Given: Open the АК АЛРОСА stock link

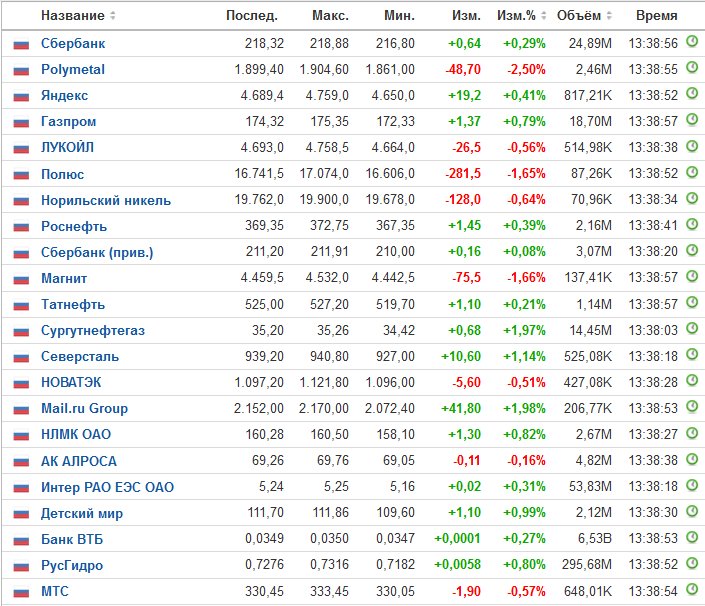Looking at the screenshot, I should [x=79, y=461].
